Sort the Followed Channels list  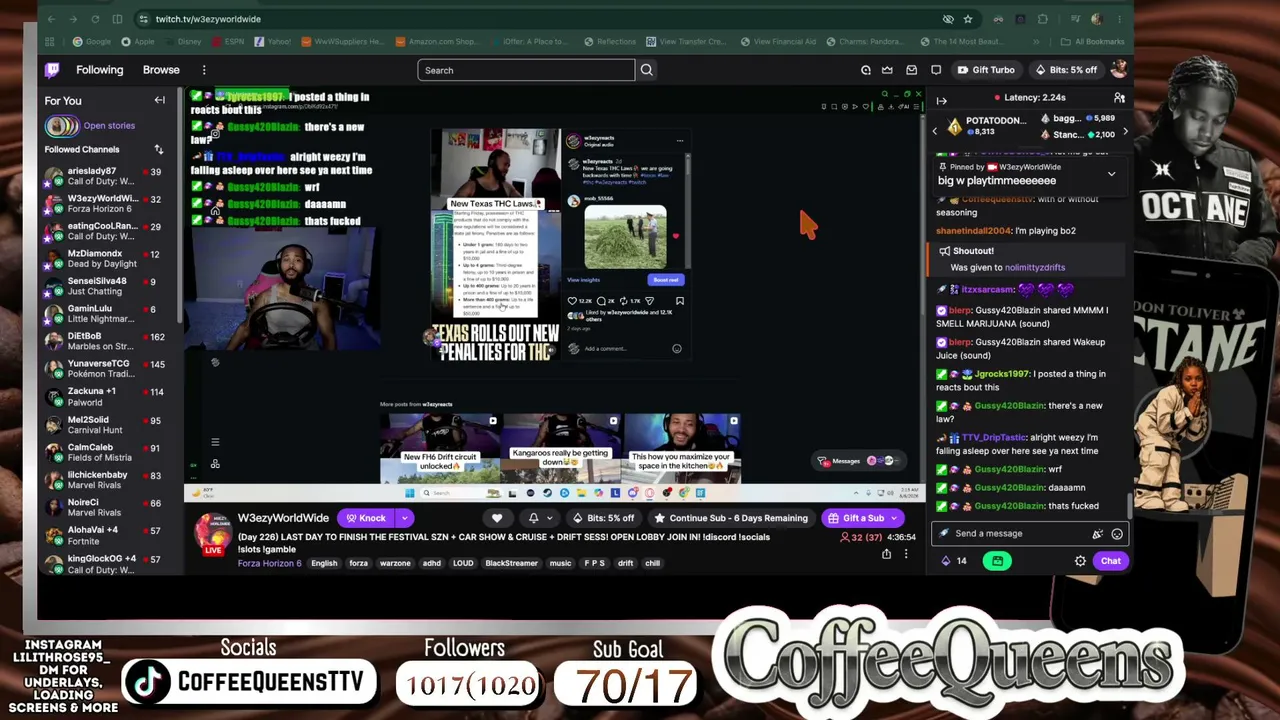(158, 149)
